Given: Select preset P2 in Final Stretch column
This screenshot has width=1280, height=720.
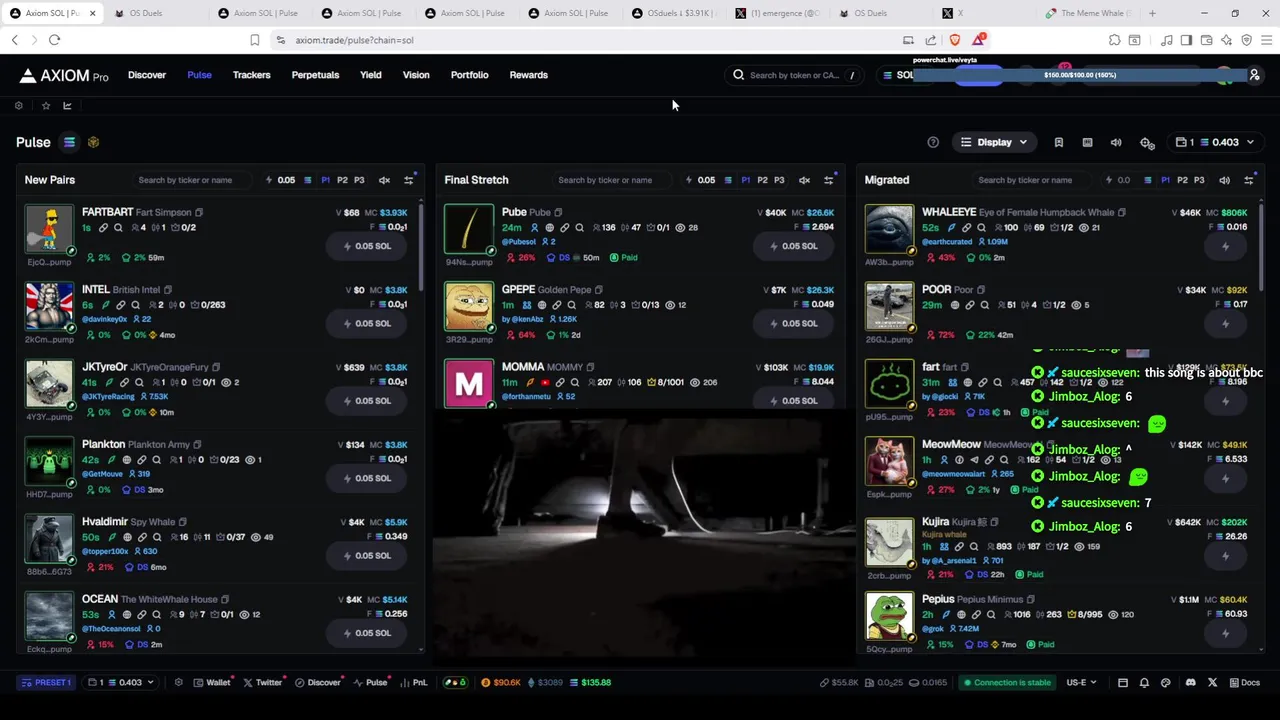Looking at the screenshot, I should [x=762, y=180].
